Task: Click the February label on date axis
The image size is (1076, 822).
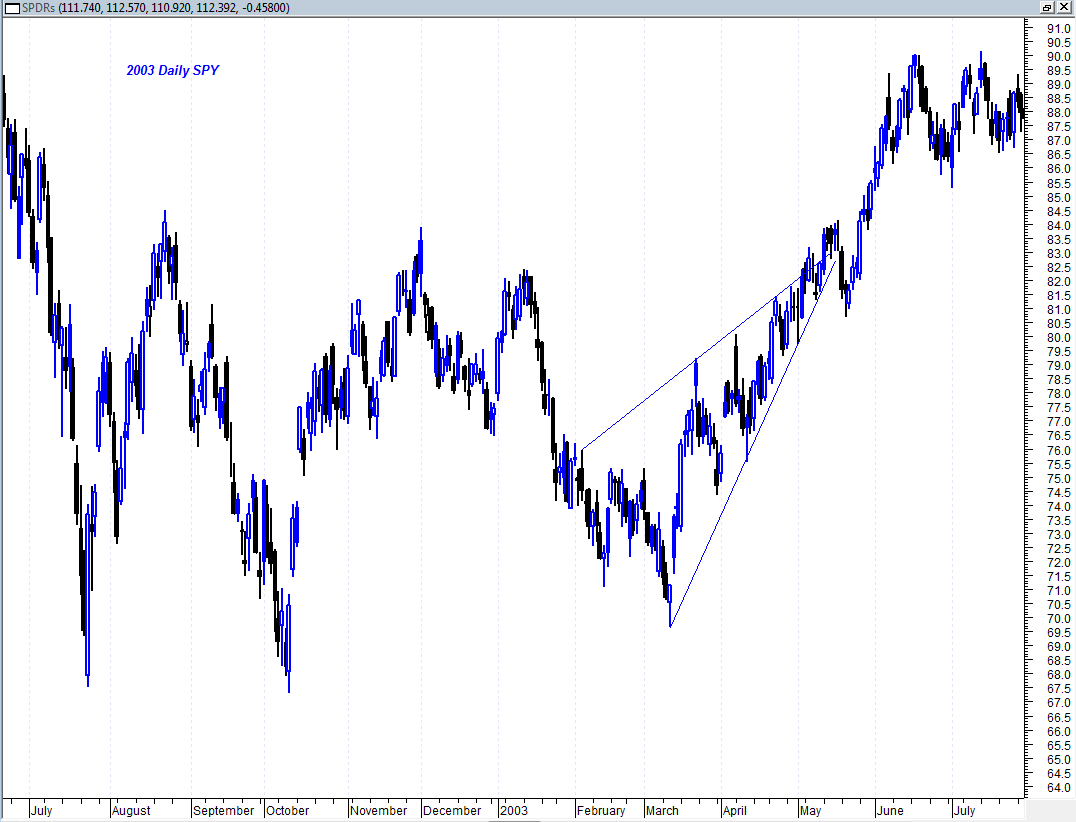Action: pyautogui.click(x=601, y=810)
